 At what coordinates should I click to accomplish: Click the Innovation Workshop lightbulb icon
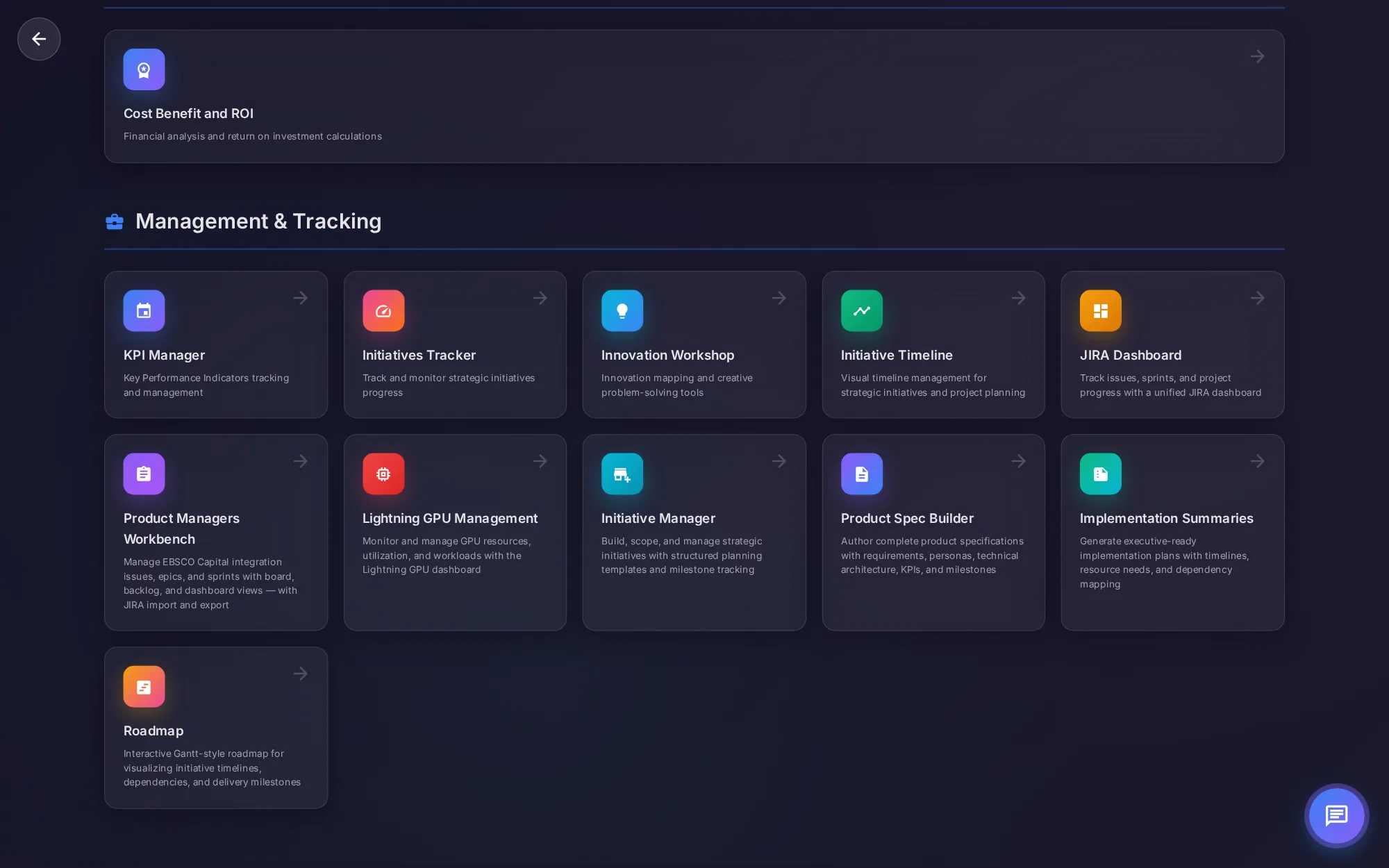pyautogui.click(x=622, y=310)
